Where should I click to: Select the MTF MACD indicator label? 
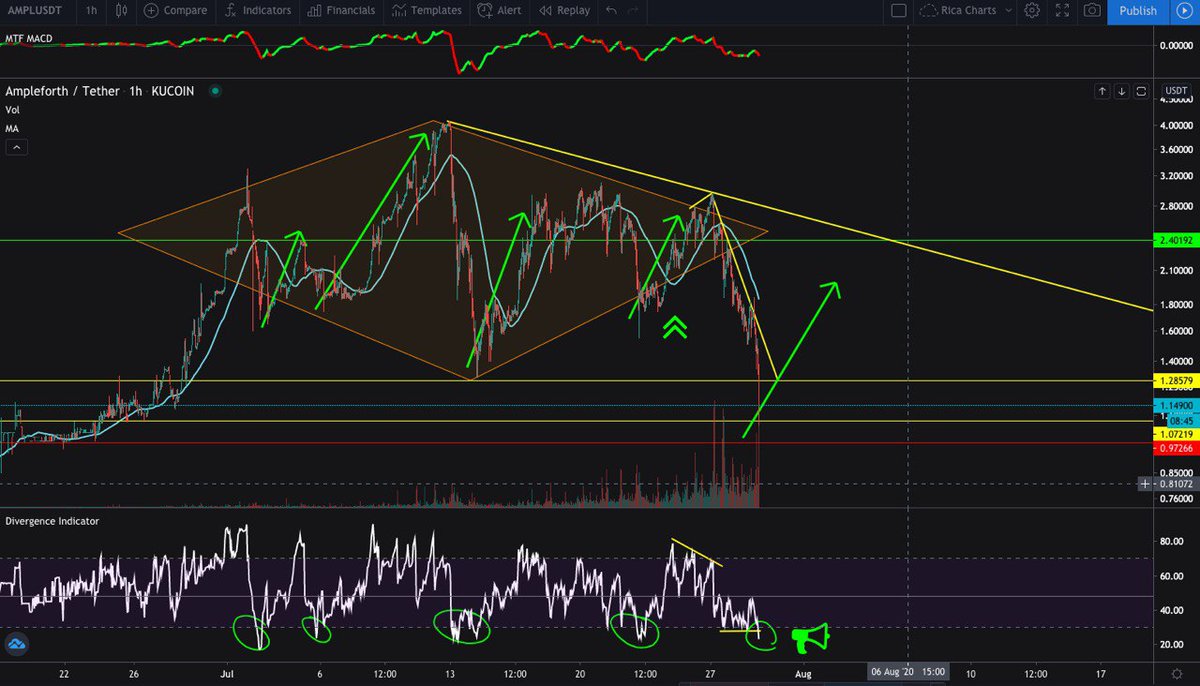[x=29, y=38]
